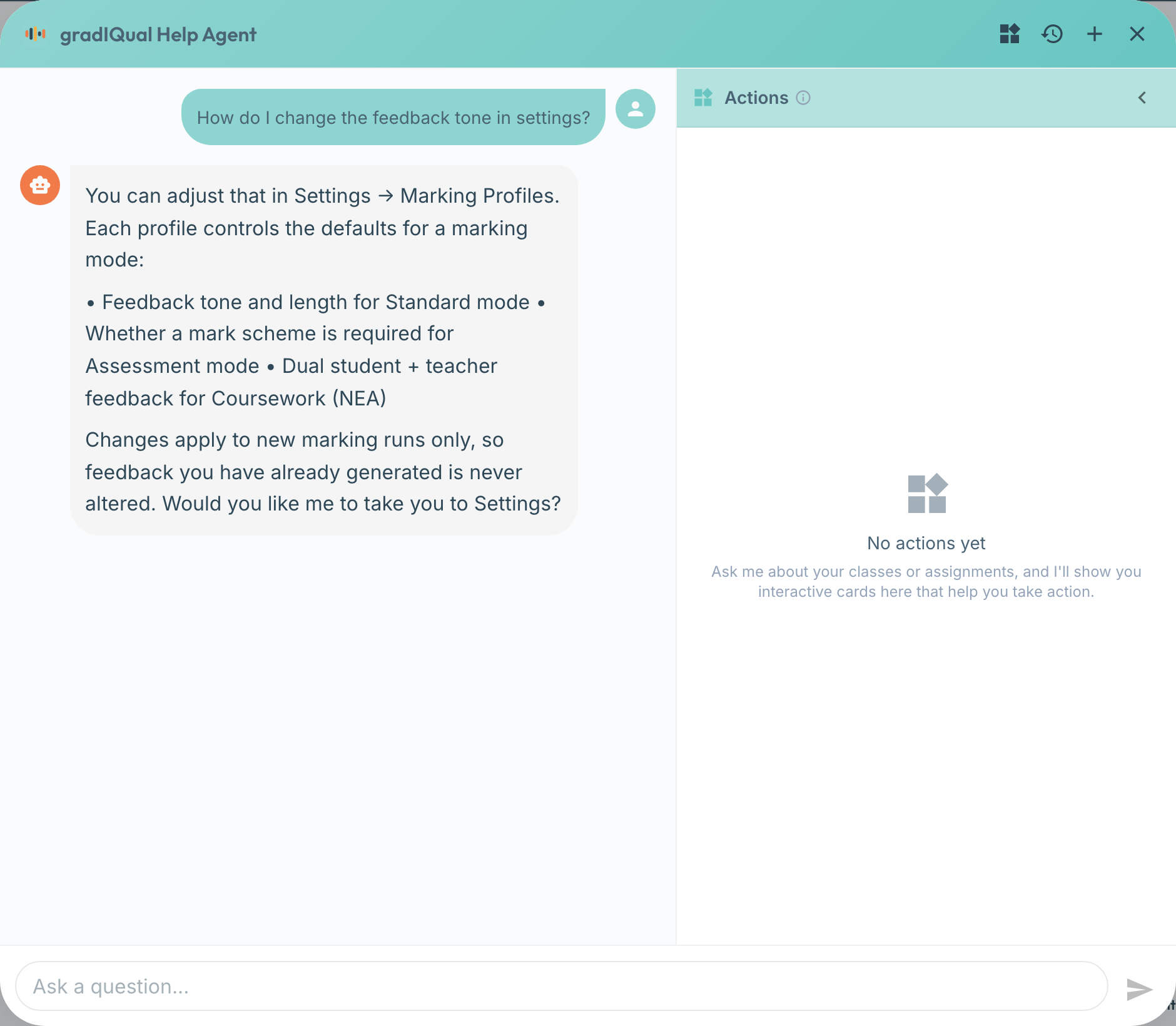
Task: Click the orange bot avatar icon
Action: pyautogui.click(x=40, y=185)
